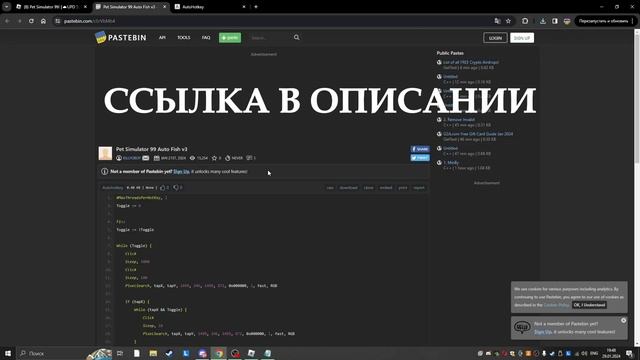The image size is (640, 360).
Task: Click the thumbs-up like icon on the paste
Action: point(163,188)
